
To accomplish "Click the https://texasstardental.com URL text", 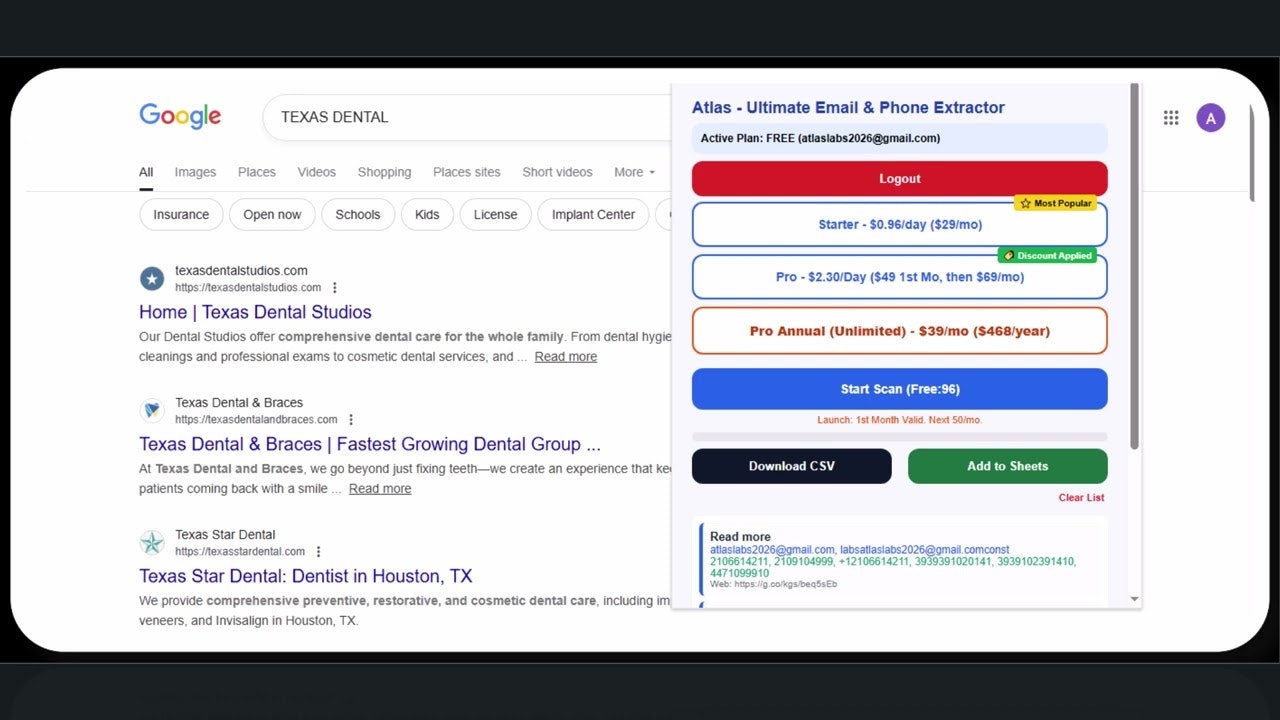I will 240,552.
